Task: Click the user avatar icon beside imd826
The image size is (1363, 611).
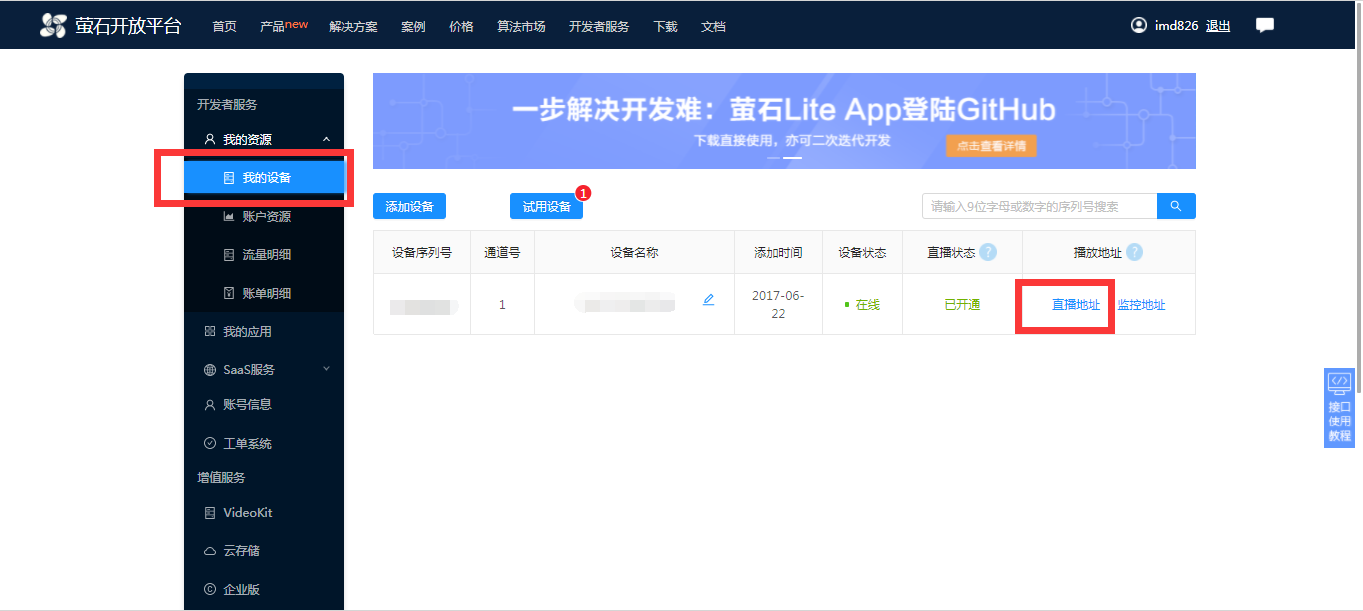Action: point(1139,25)
